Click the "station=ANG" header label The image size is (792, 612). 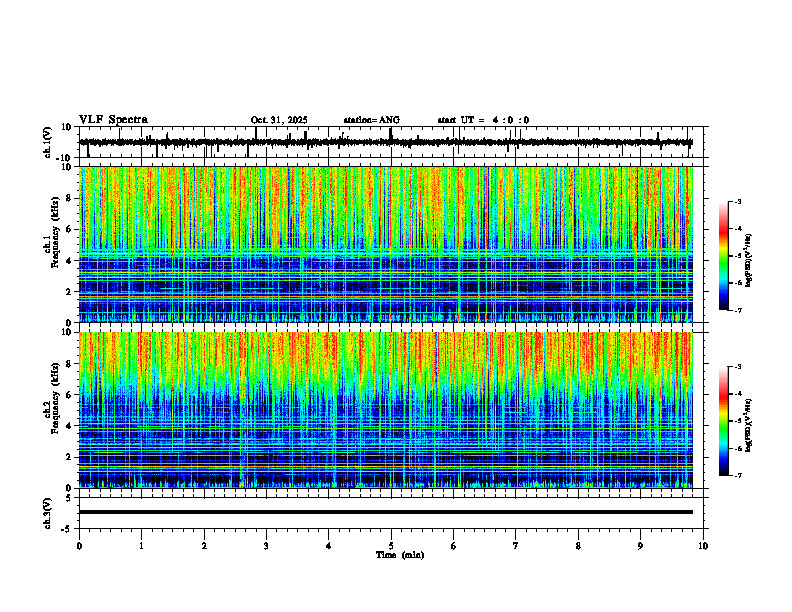(x=371, y=120)
